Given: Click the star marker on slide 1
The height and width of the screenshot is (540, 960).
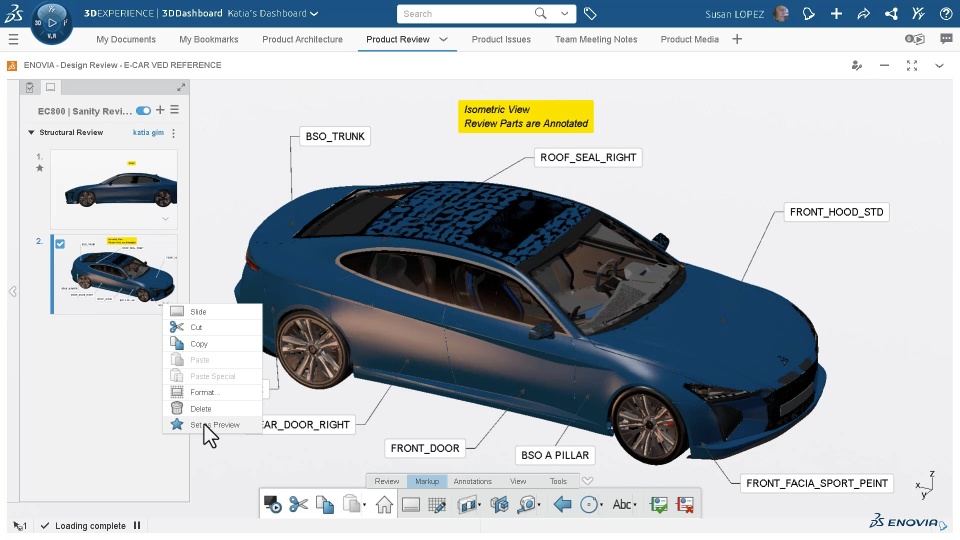Looking at the screenshot, I should pos(40,168).
